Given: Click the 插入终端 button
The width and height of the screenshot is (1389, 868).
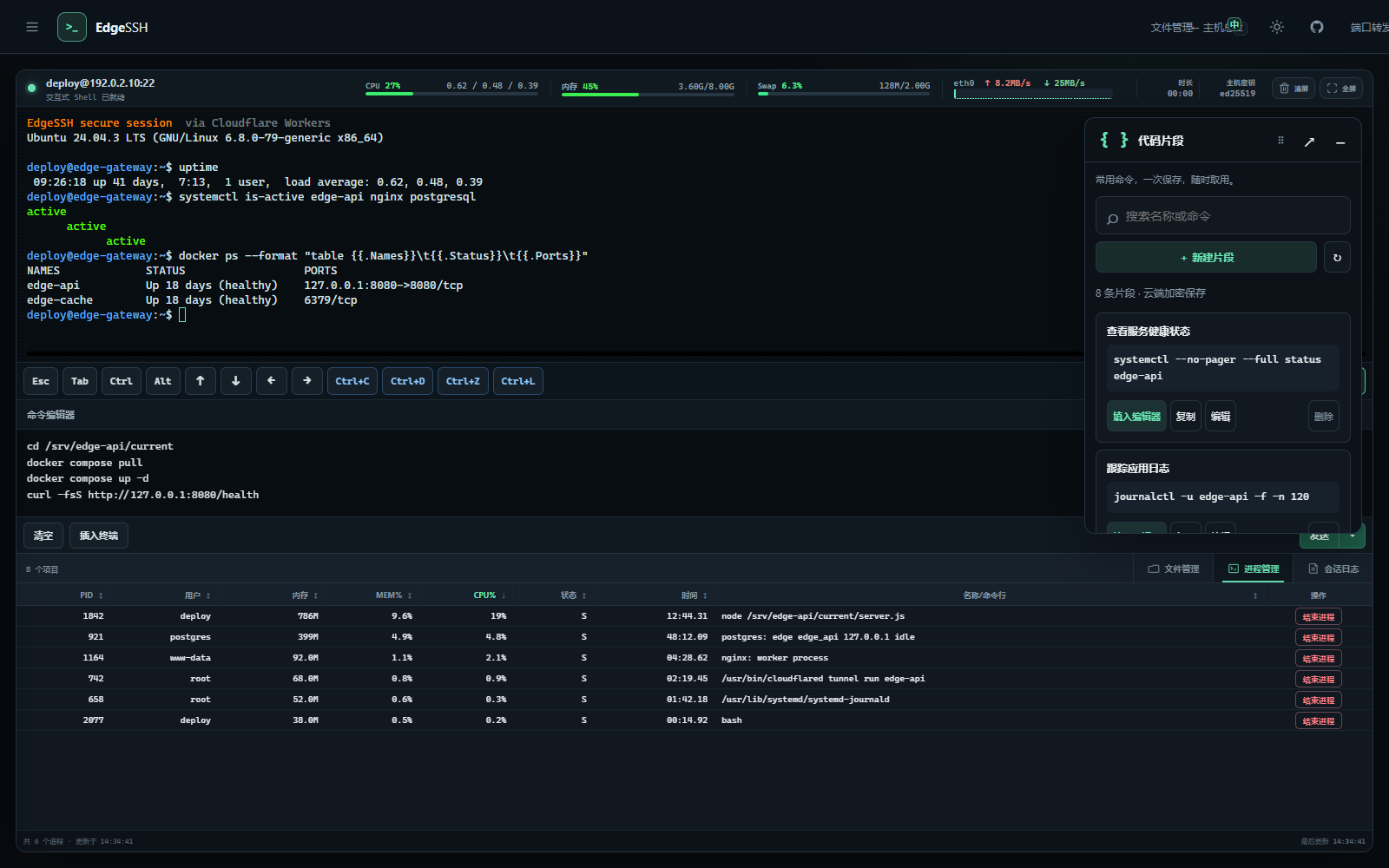Looking at the screenshot, I should 98,536.
